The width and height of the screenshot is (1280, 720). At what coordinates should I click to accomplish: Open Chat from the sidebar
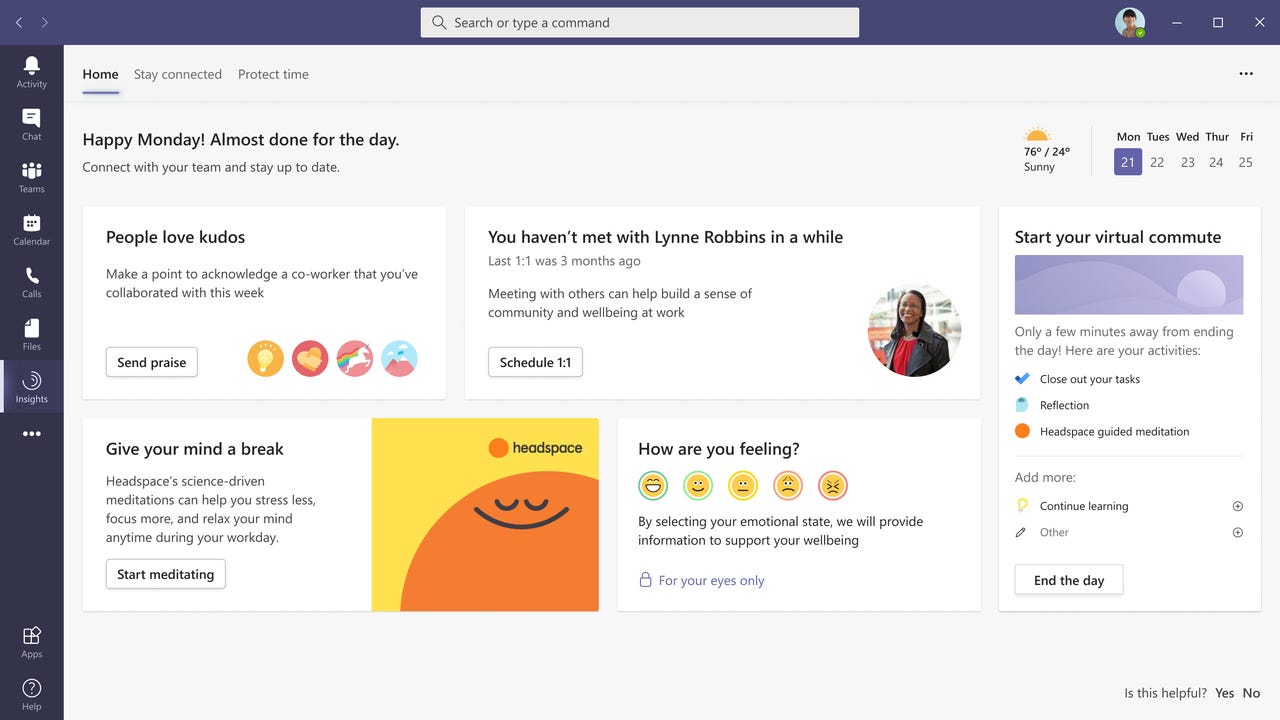pos(31,123)
